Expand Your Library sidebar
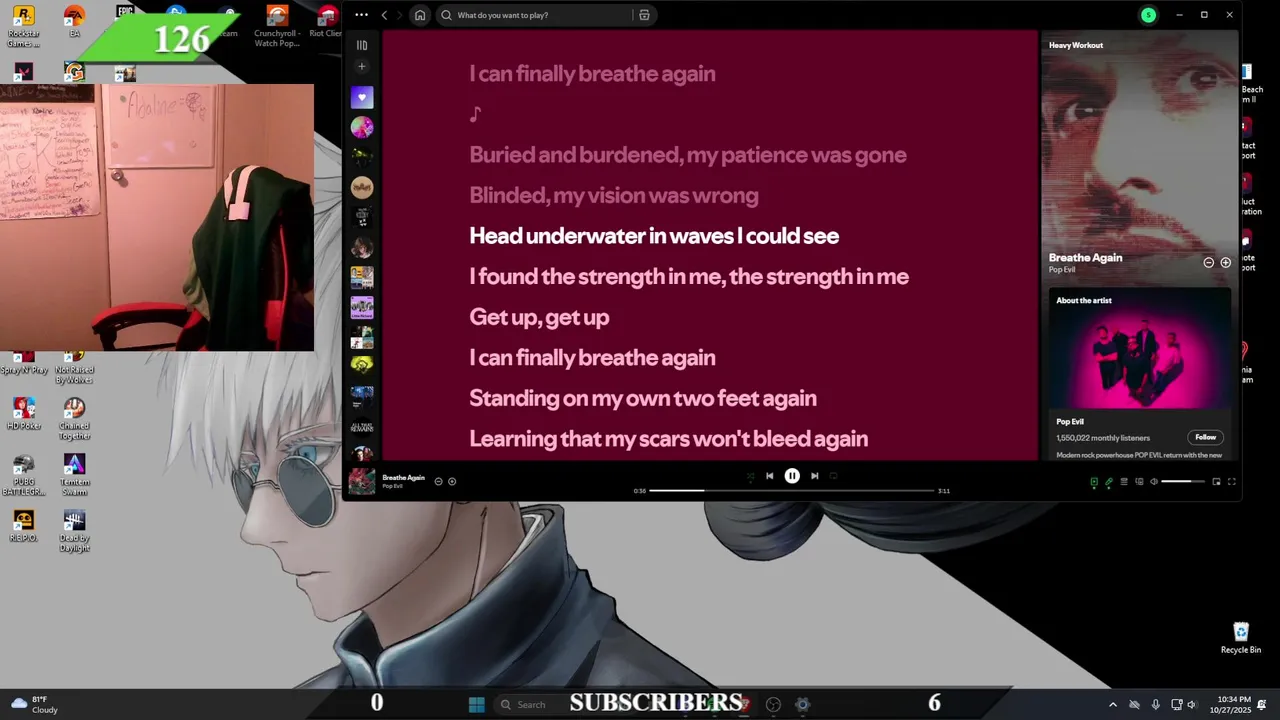The image size is (1280, 720). coord(362,45)
